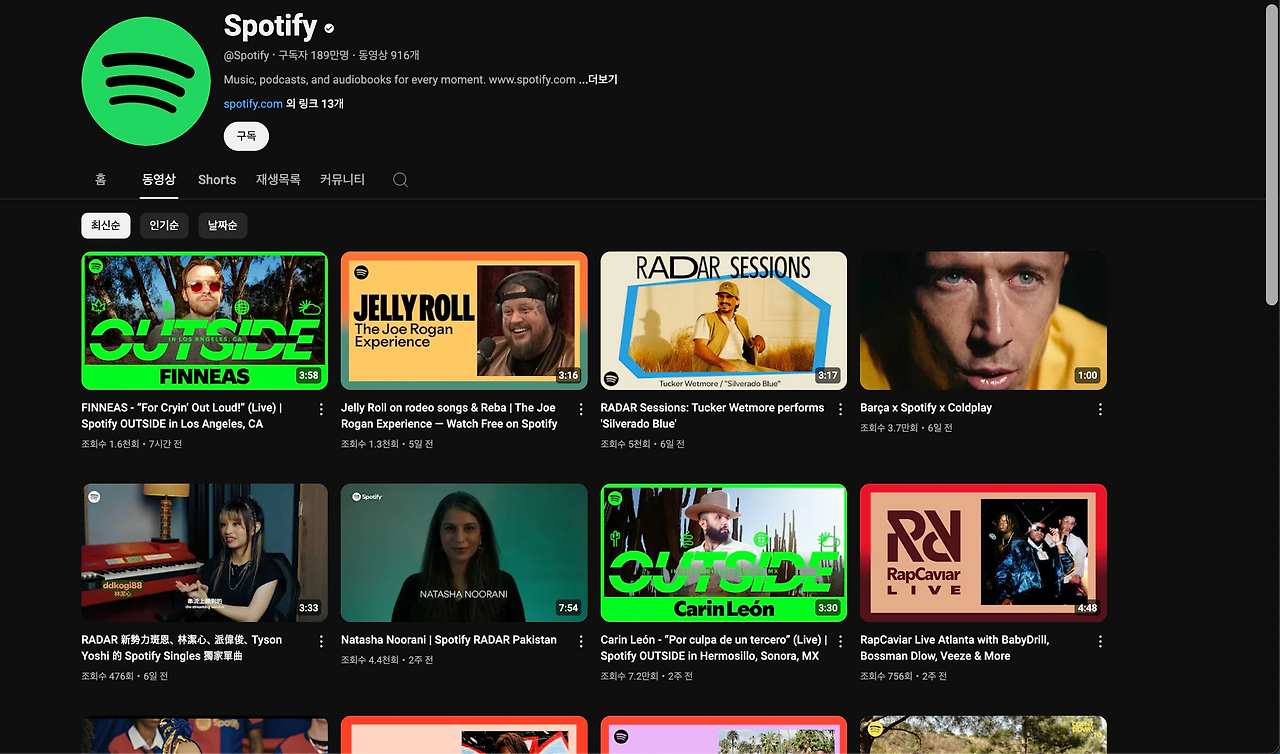Open the 재생목록 tab
1280x754 pixels.
tap(278, 180)
